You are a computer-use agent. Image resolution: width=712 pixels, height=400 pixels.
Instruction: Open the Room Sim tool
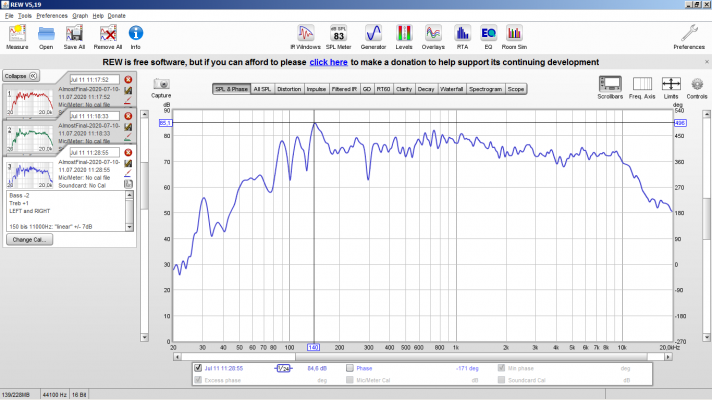(x=514, y=37)
